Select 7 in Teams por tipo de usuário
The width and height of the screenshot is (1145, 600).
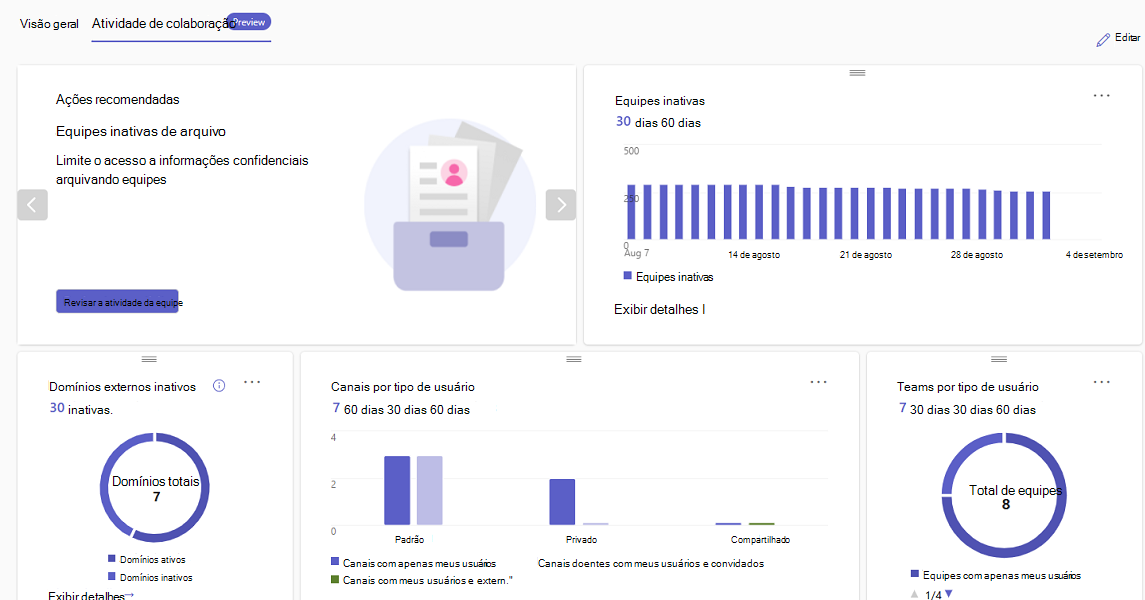(x=903, y=408)
